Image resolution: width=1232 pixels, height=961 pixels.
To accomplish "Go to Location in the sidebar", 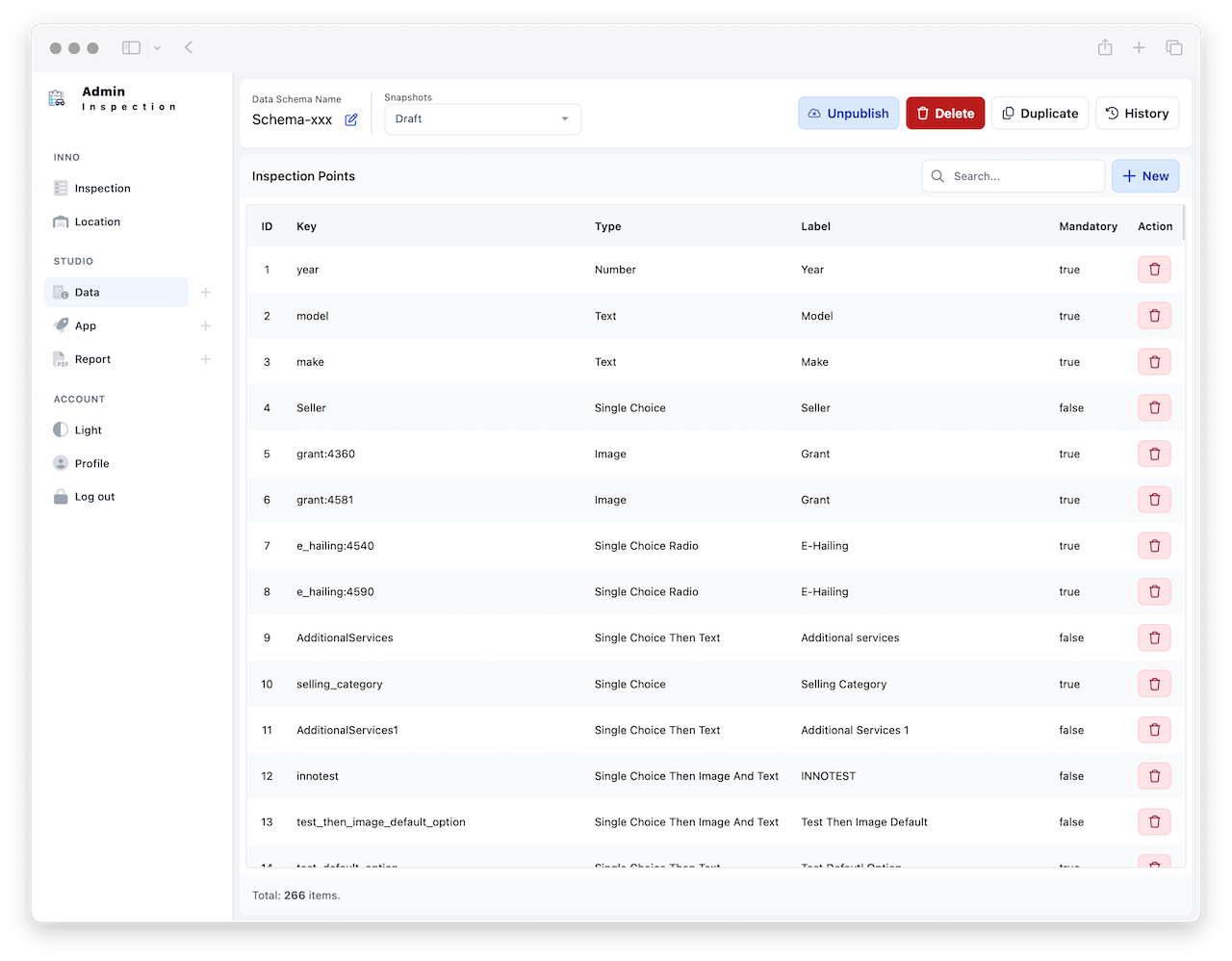I will tap(97, 221).
